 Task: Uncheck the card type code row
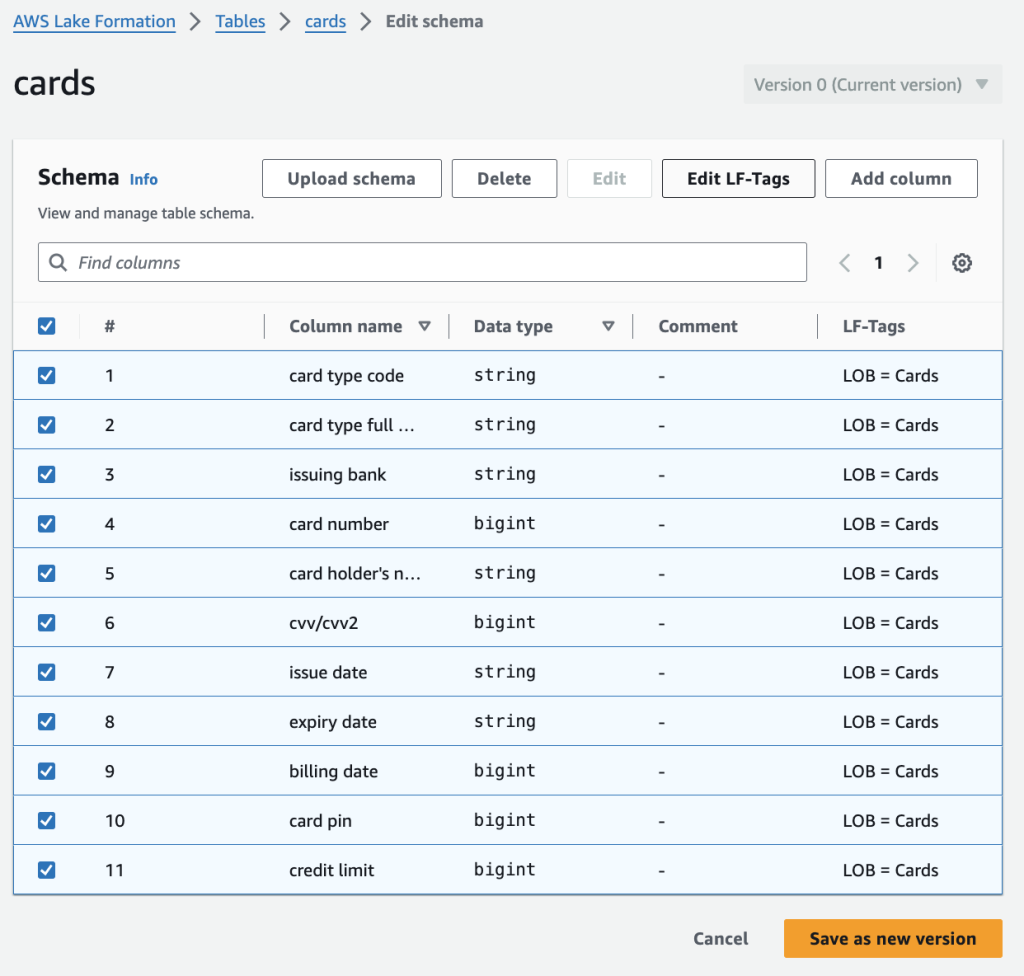coord(46,376)
